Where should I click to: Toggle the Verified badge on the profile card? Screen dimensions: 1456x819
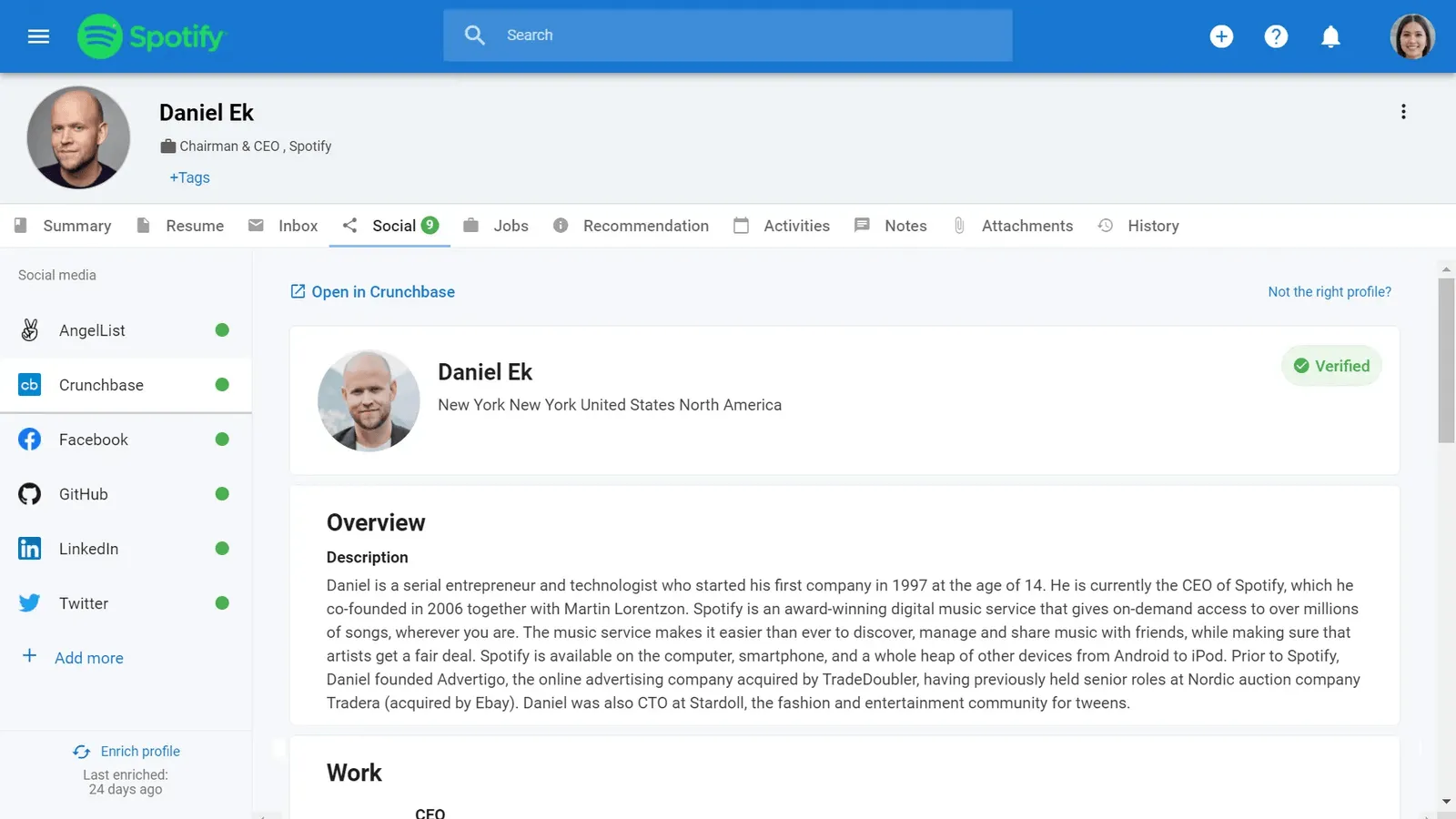click(1331, 366)
